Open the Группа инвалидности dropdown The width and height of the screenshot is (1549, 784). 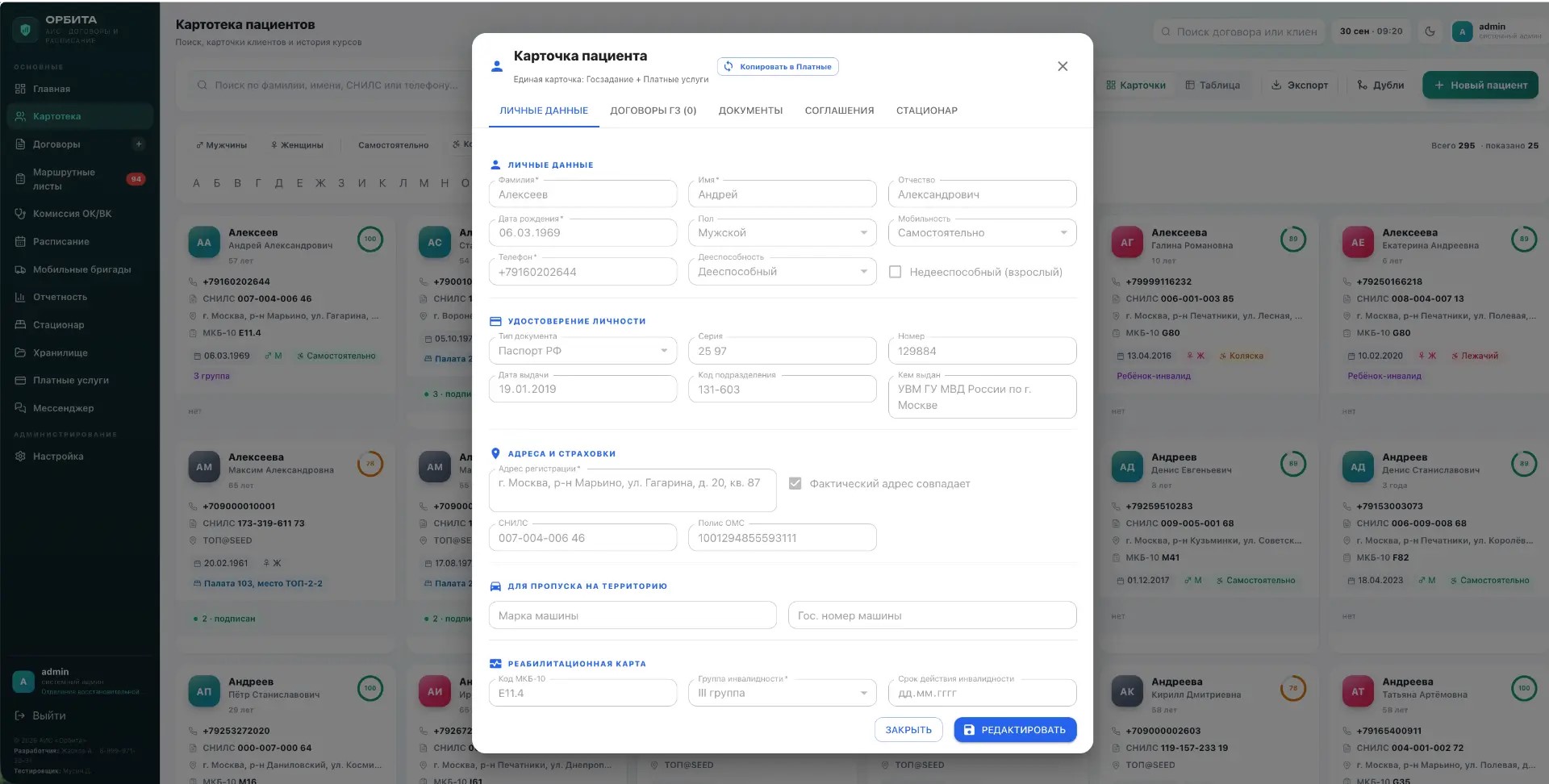tap(782, 693)
